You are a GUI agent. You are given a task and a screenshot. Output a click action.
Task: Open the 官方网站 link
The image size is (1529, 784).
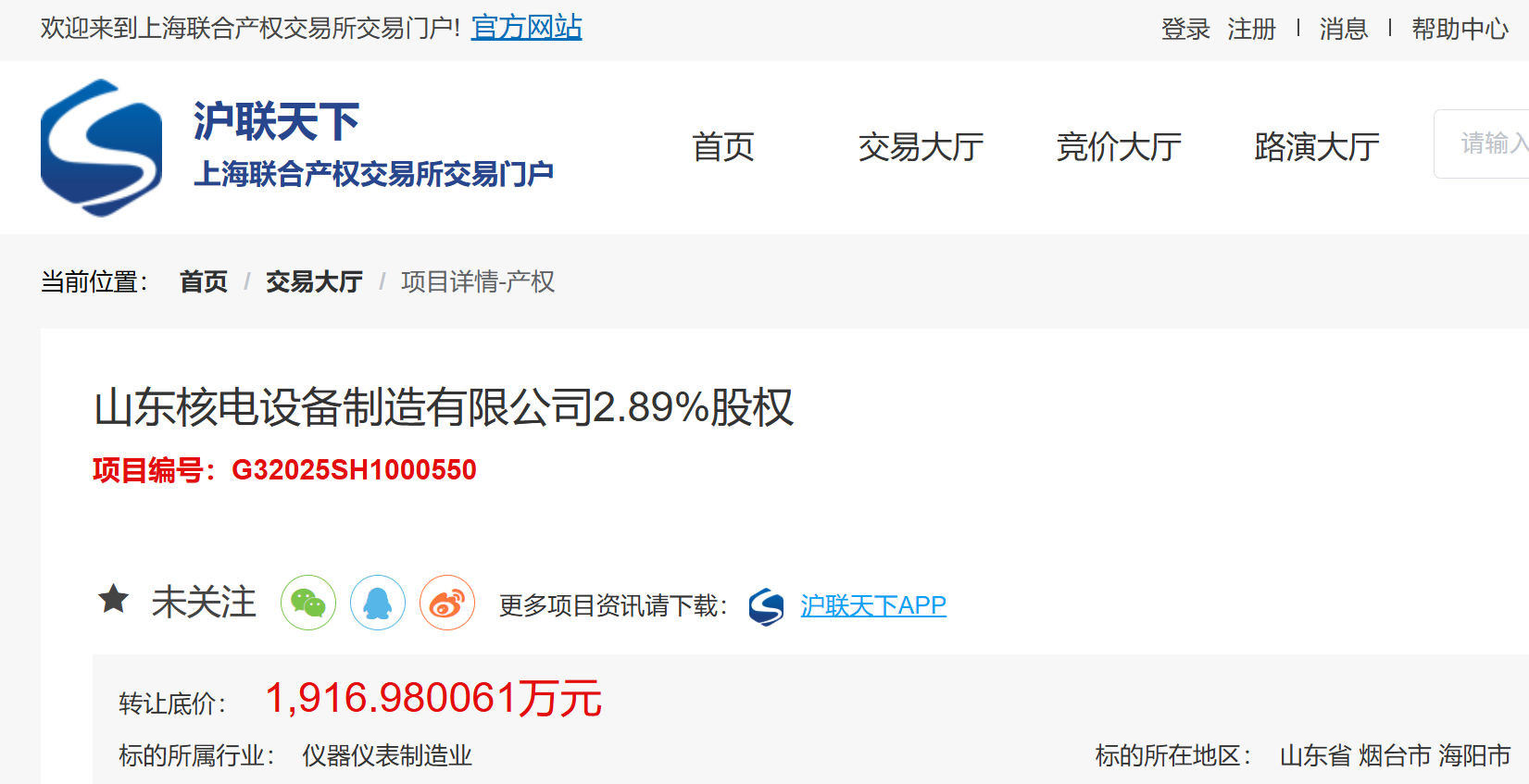[527, 28]
